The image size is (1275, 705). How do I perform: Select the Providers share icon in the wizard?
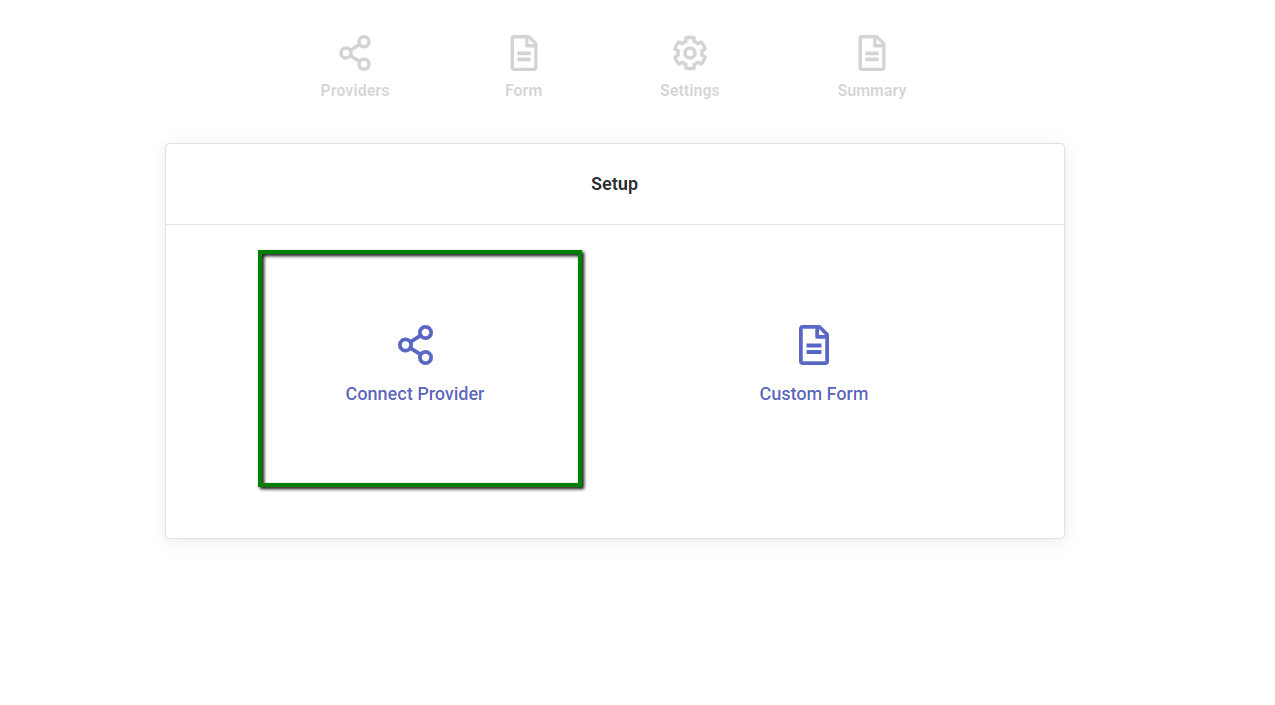pos(355,52)
